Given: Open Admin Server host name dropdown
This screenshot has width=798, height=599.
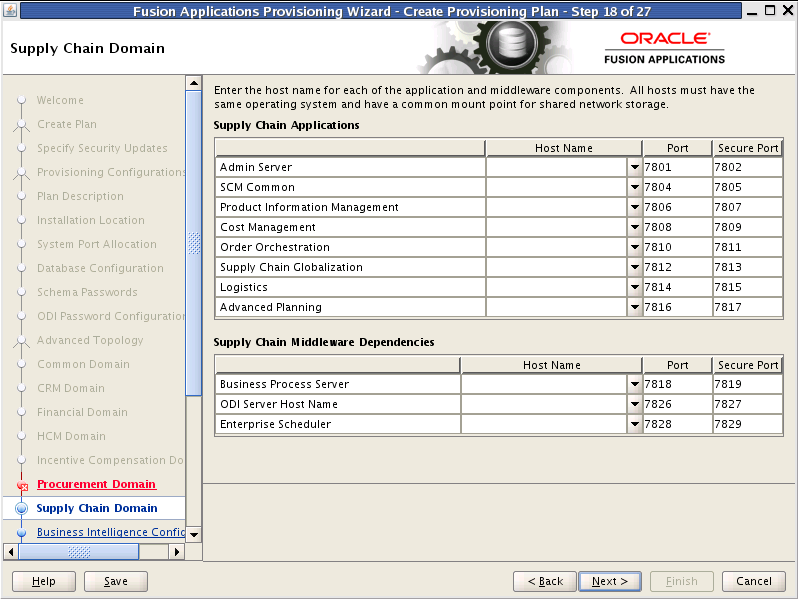Looking at the screenshot, I should click(x=634, y=167).
